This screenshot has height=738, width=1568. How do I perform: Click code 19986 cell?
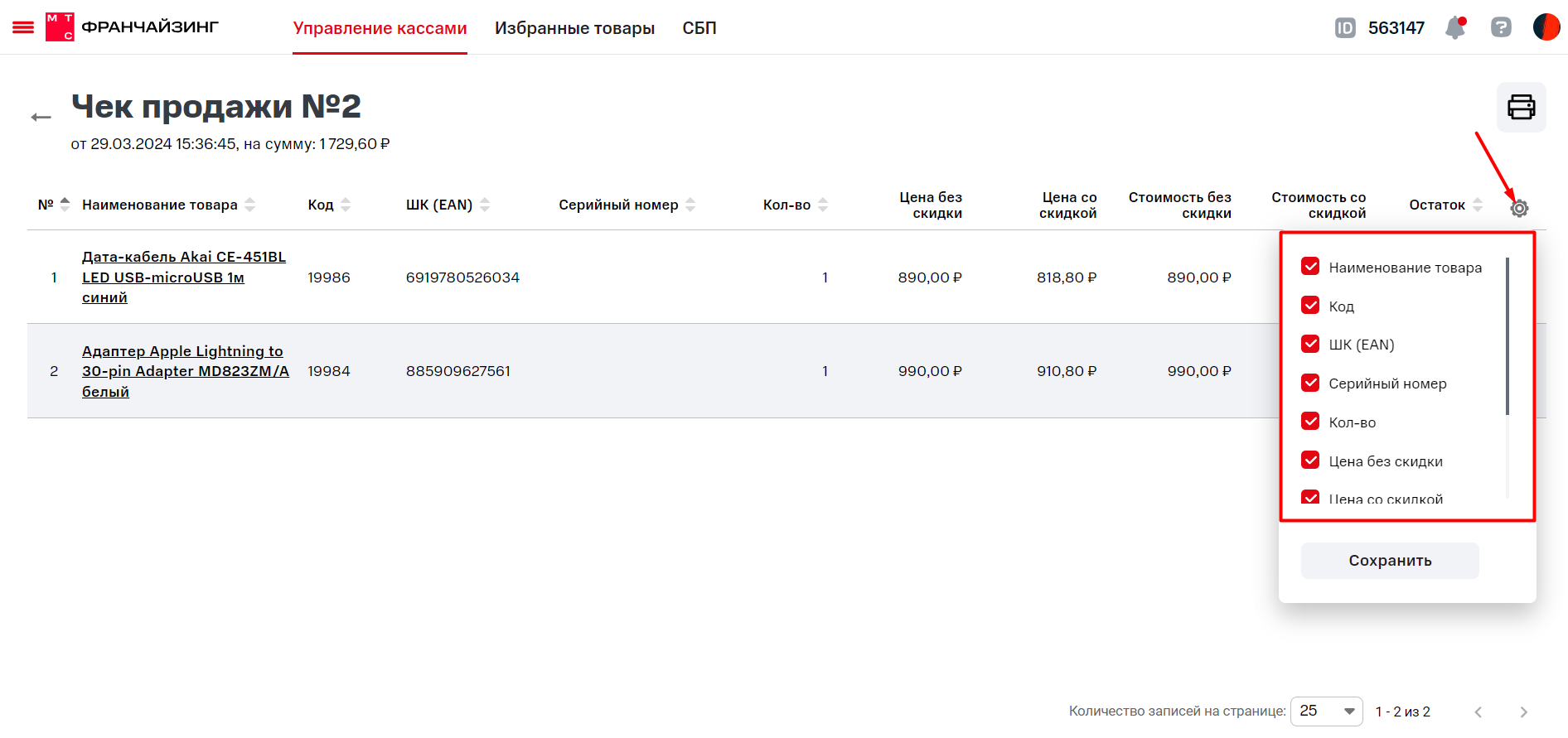coord(329,277)
